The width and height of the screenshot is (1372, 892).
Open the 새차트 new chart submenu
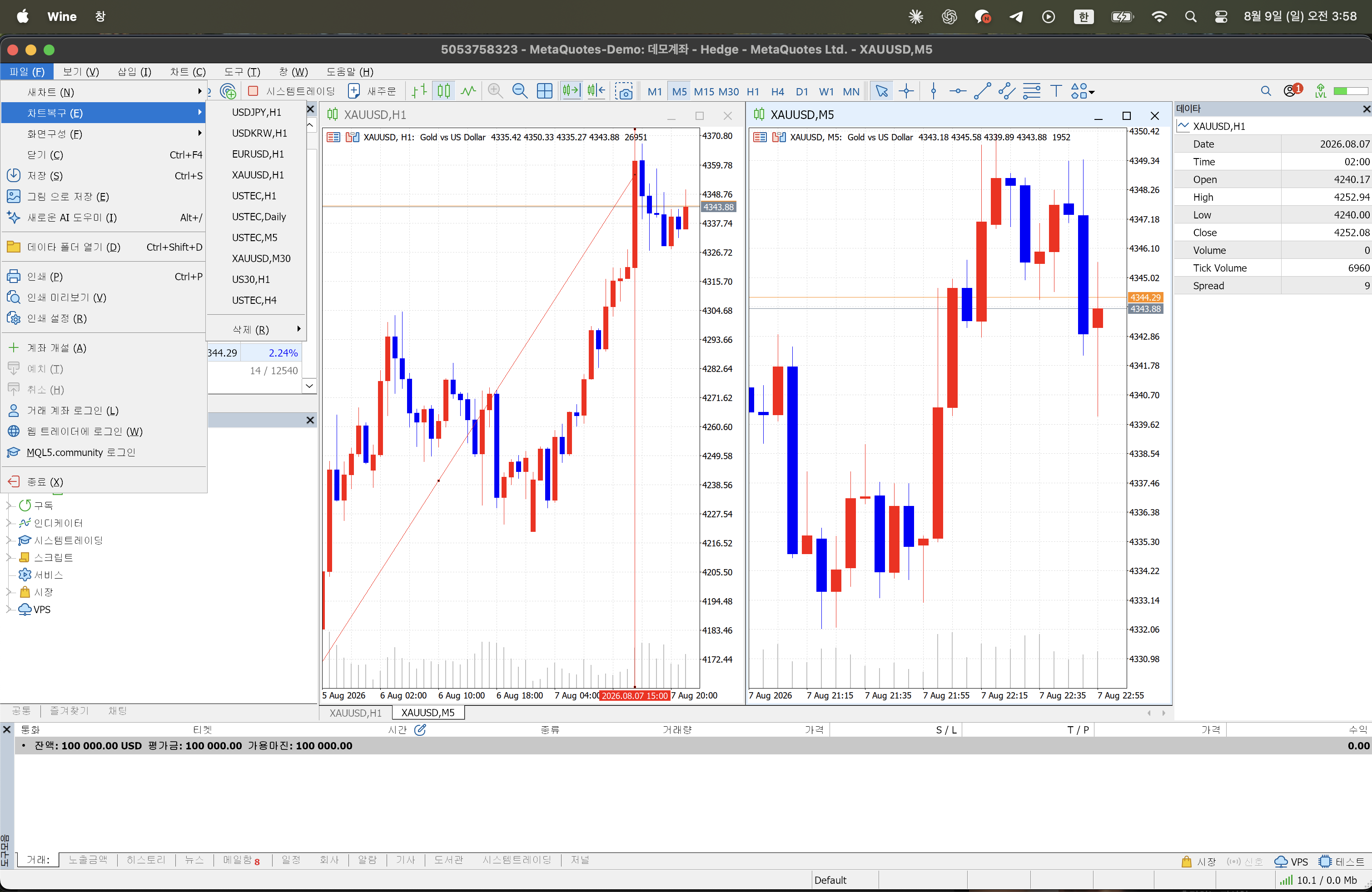tap(104, 92)
